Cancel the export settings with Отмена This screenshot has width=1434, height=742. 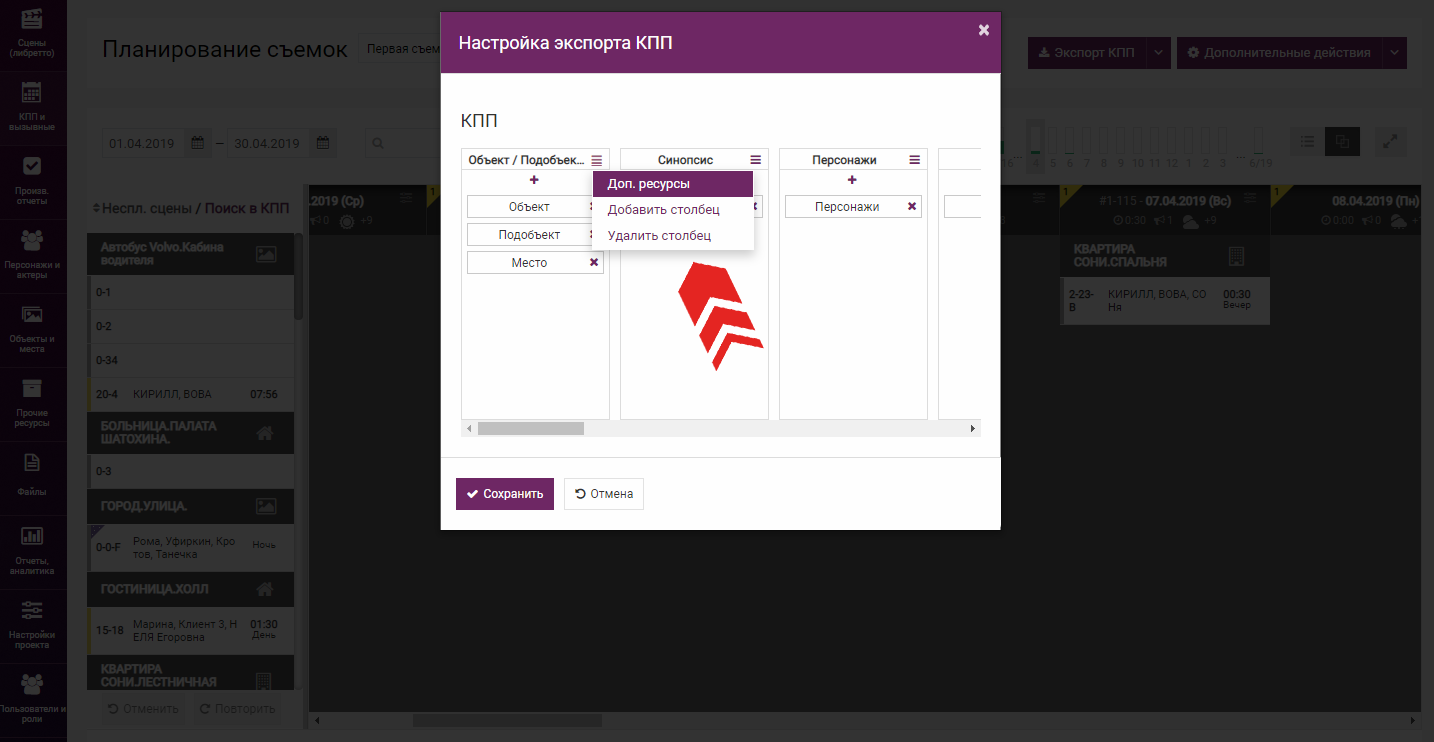(604, 494)
